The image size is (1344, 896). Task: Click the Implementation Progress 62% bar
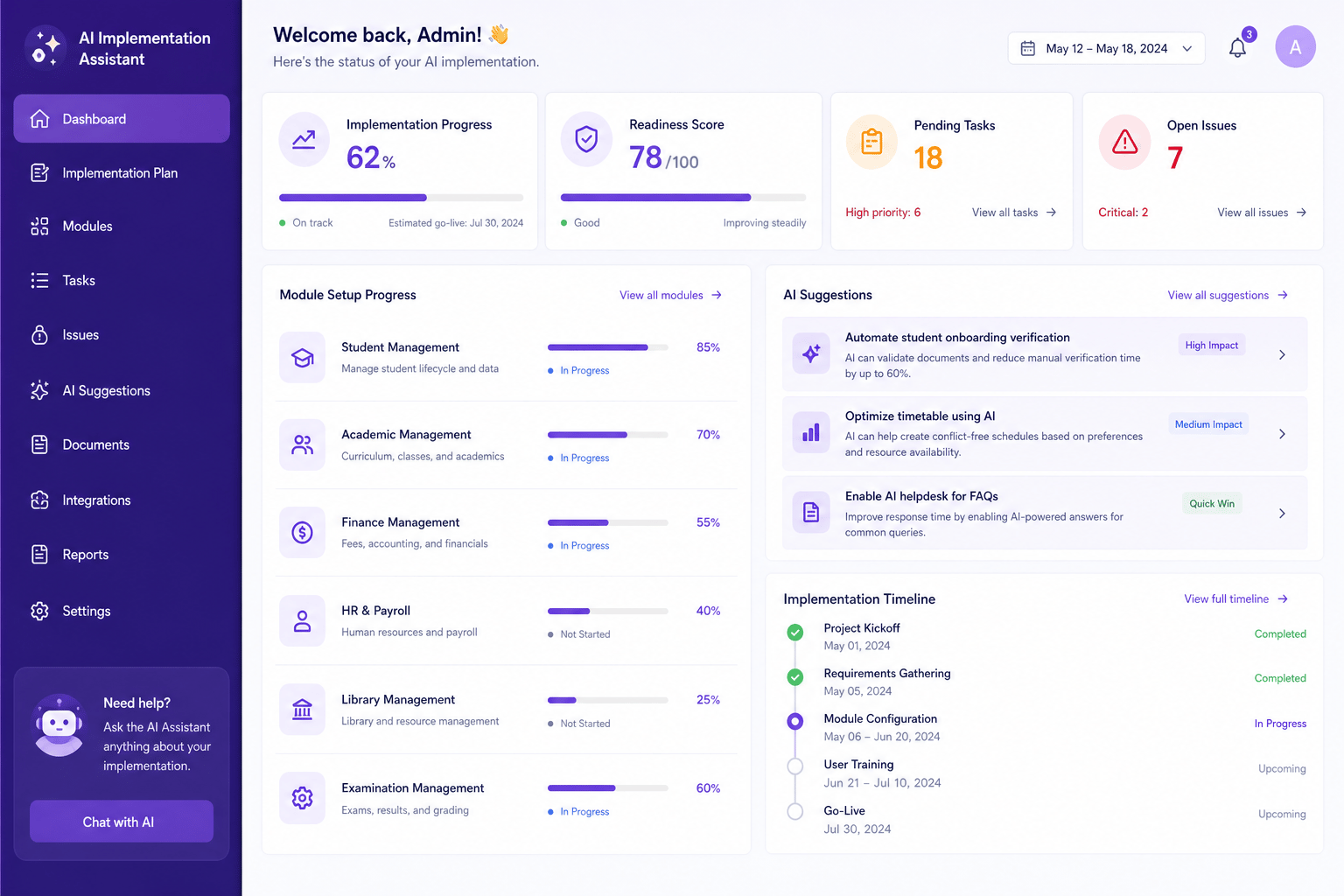[401, 198]
